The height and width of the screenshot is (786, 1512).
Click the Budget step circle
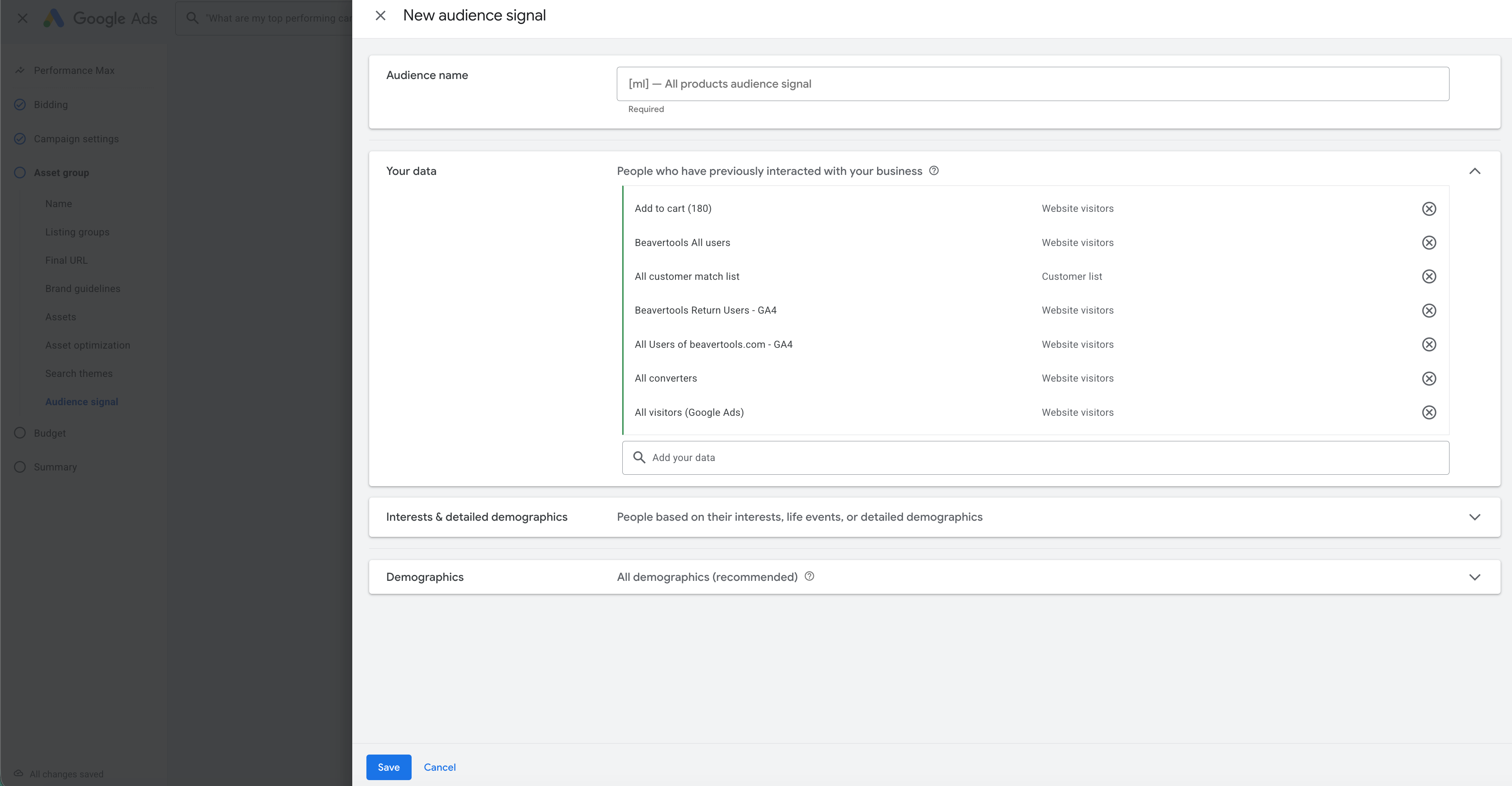(20, 433)
